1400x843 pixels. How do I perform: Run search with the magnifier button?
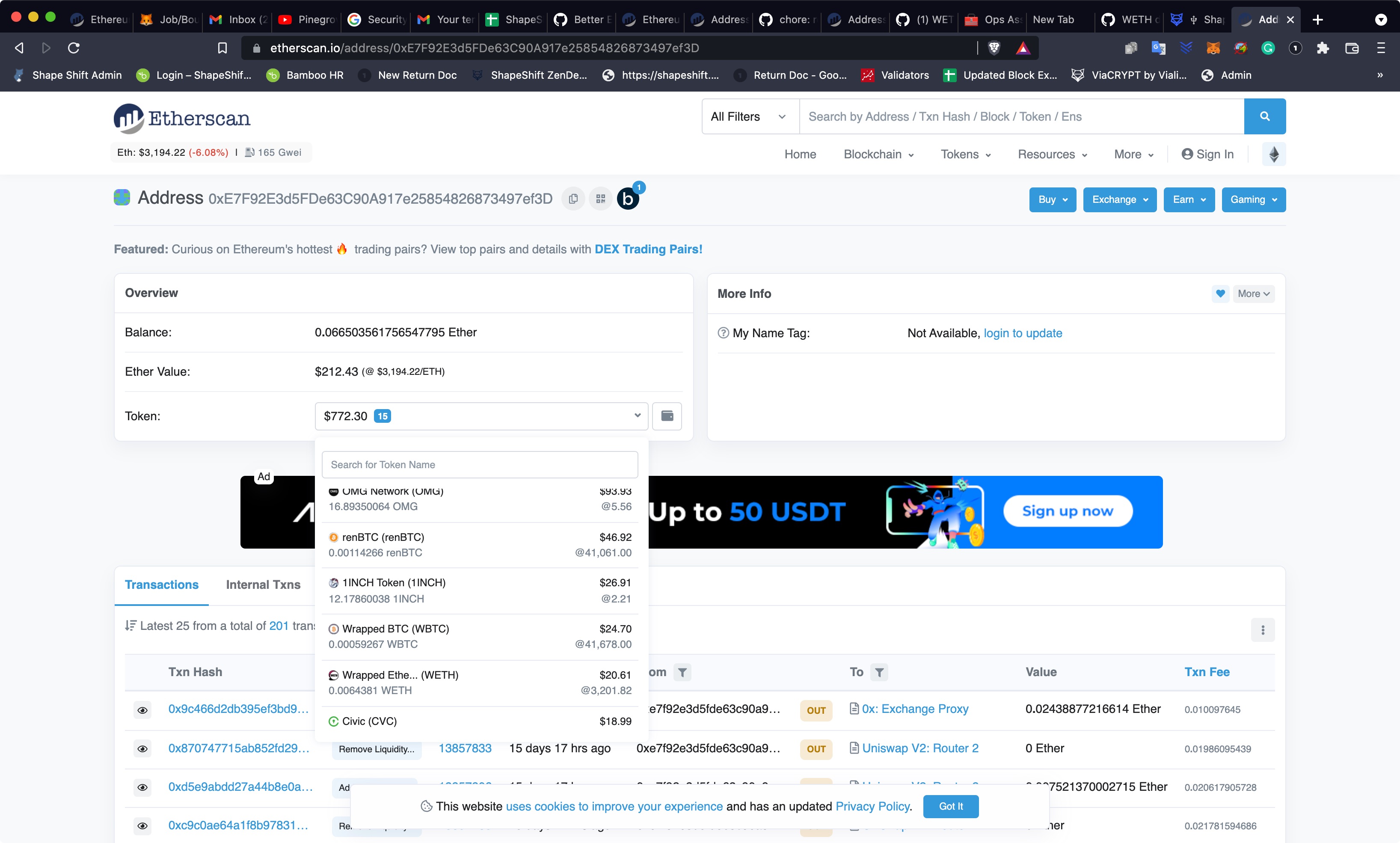(x=1265, y=116)
